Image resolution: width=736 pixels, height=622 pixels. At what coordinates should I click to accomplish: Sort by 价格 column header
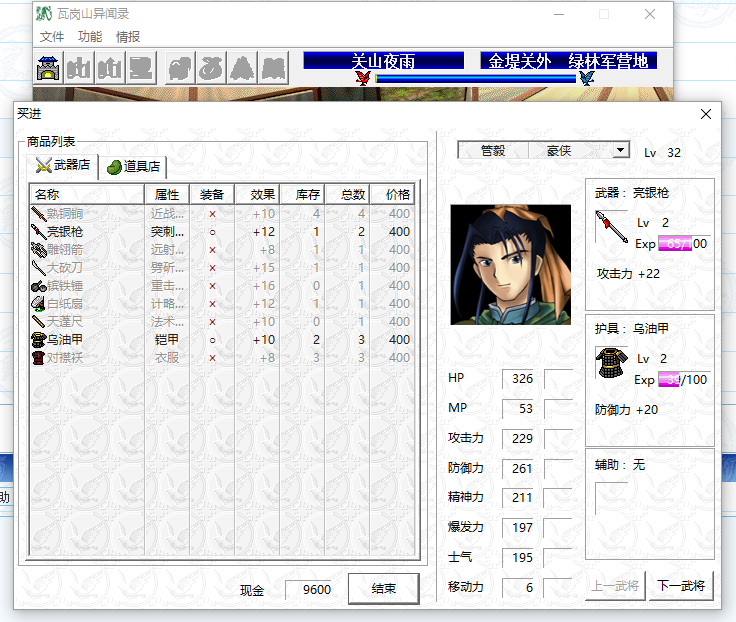[392, 194]
